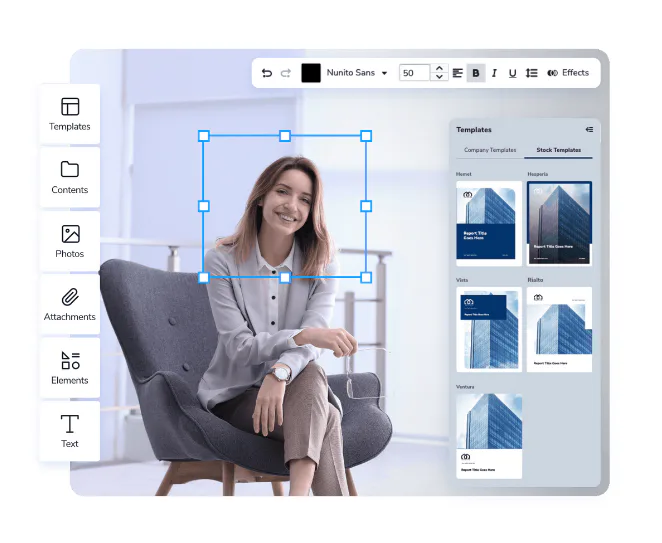Switch to Company Templates tab
This screenshot has width=662, height=543.
(x=490, y=150)
